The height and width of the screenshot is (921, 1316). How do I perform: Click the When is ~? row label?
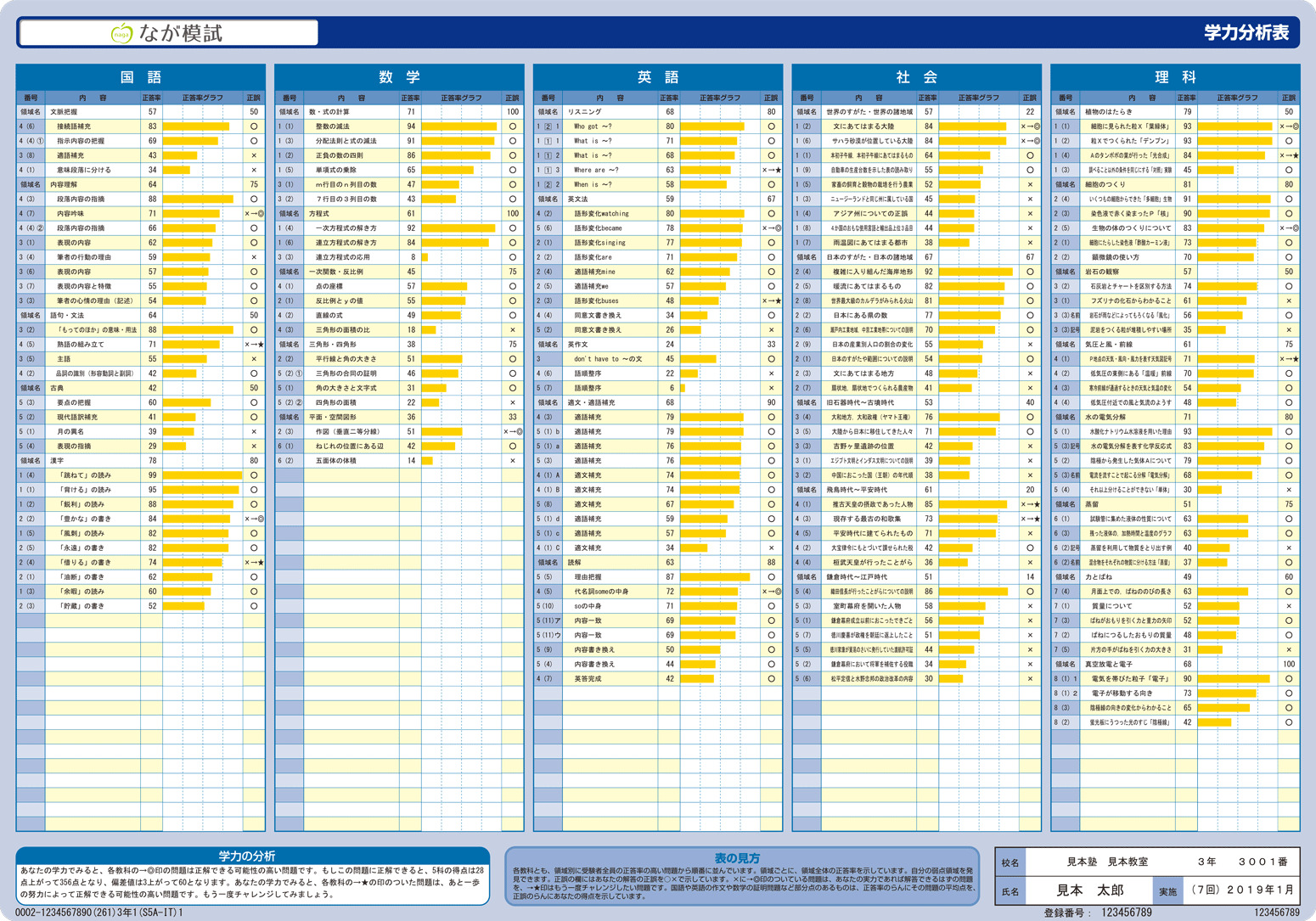pos(593,184)
